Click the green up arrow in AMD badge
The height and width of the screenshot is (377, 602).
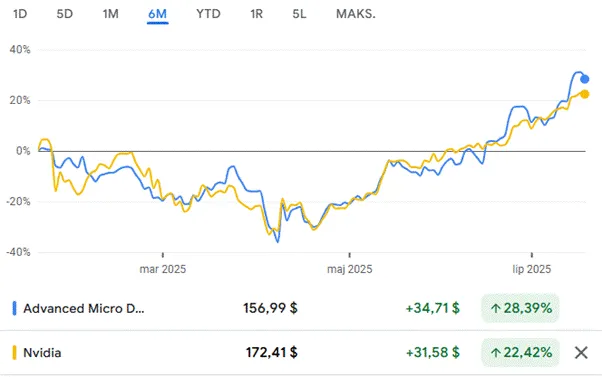pyautogui.click(x=496, y=308)
